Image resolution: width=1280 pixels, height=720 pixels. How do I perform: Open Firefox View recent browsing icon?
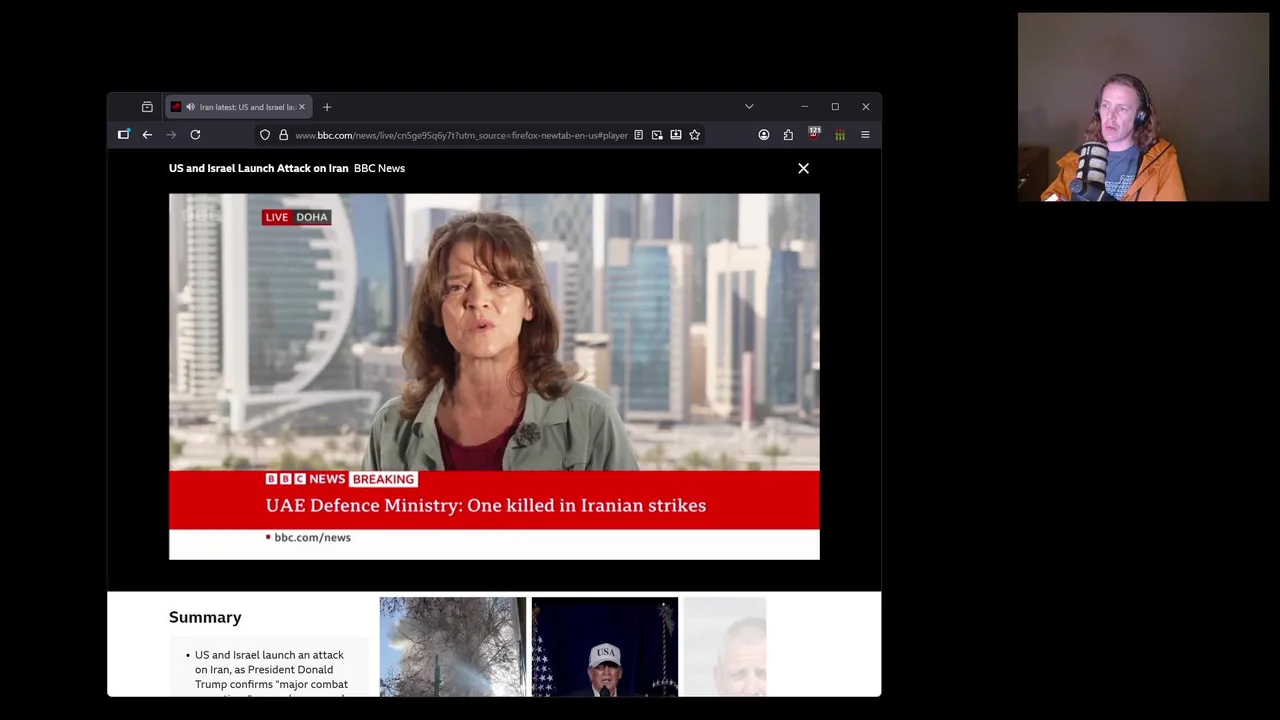(x=147, y=107)
